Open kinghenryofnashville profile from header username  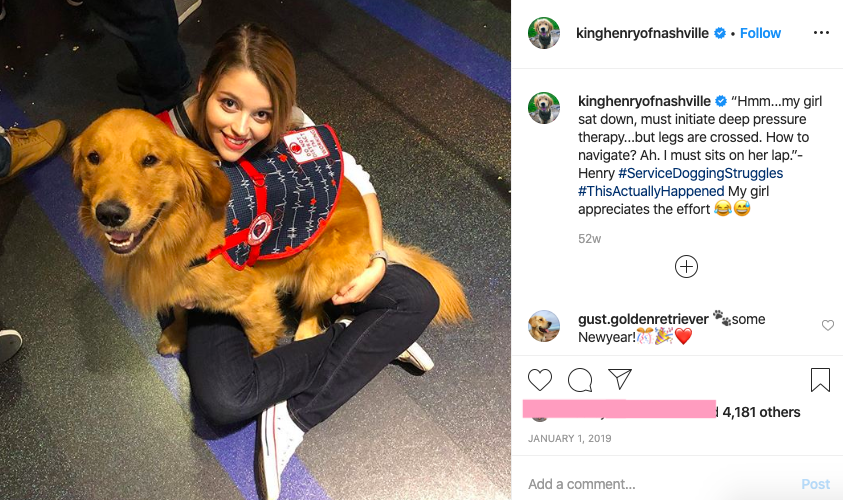(x=642, y=33)
